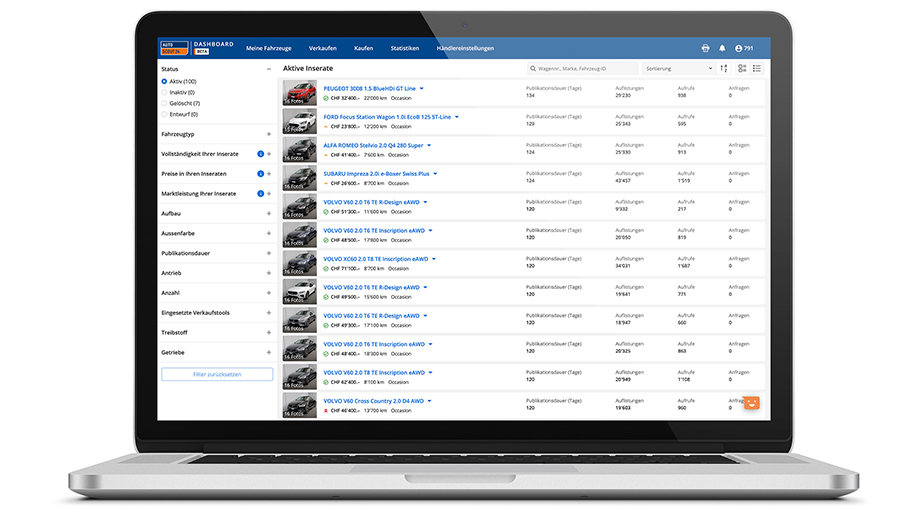
Task: Expand Eingesetzte Verkaufstools filter
Action: 269,313
